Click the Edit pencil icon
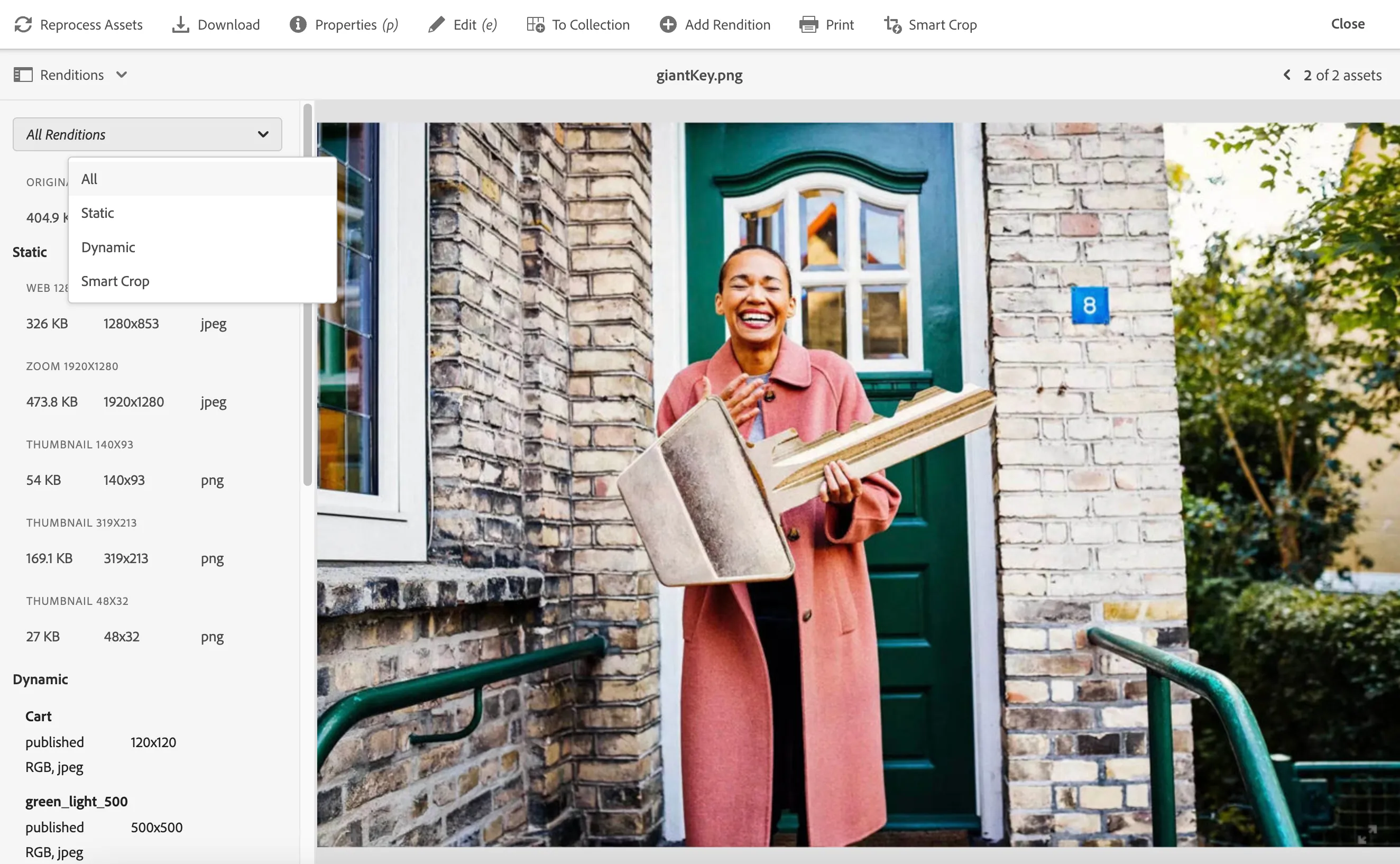1400x864 pixels. pyautogui.click(x=436, y=24)
